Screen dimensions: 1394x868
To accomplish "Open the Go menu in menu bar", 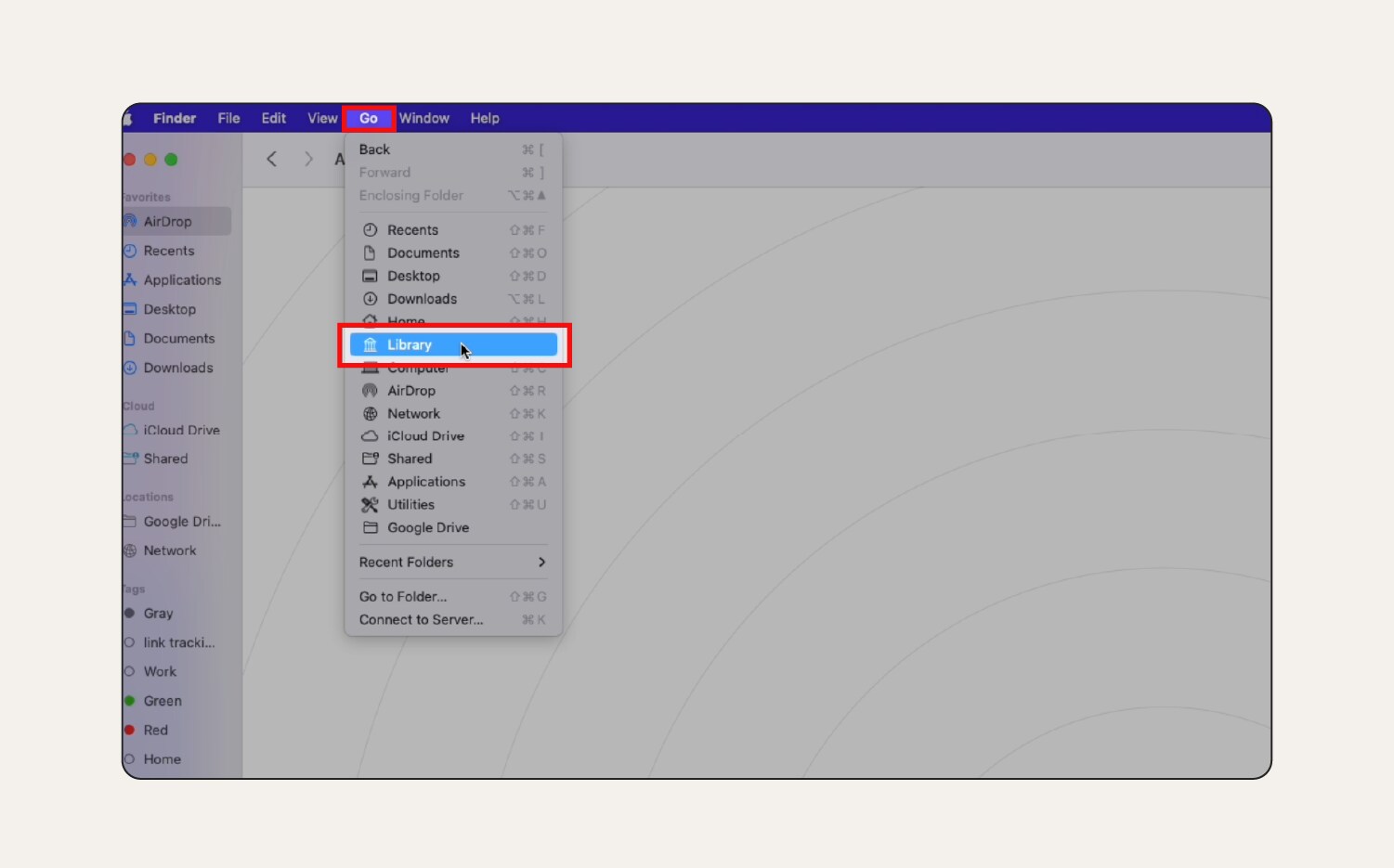I will (x=369, y=118).
